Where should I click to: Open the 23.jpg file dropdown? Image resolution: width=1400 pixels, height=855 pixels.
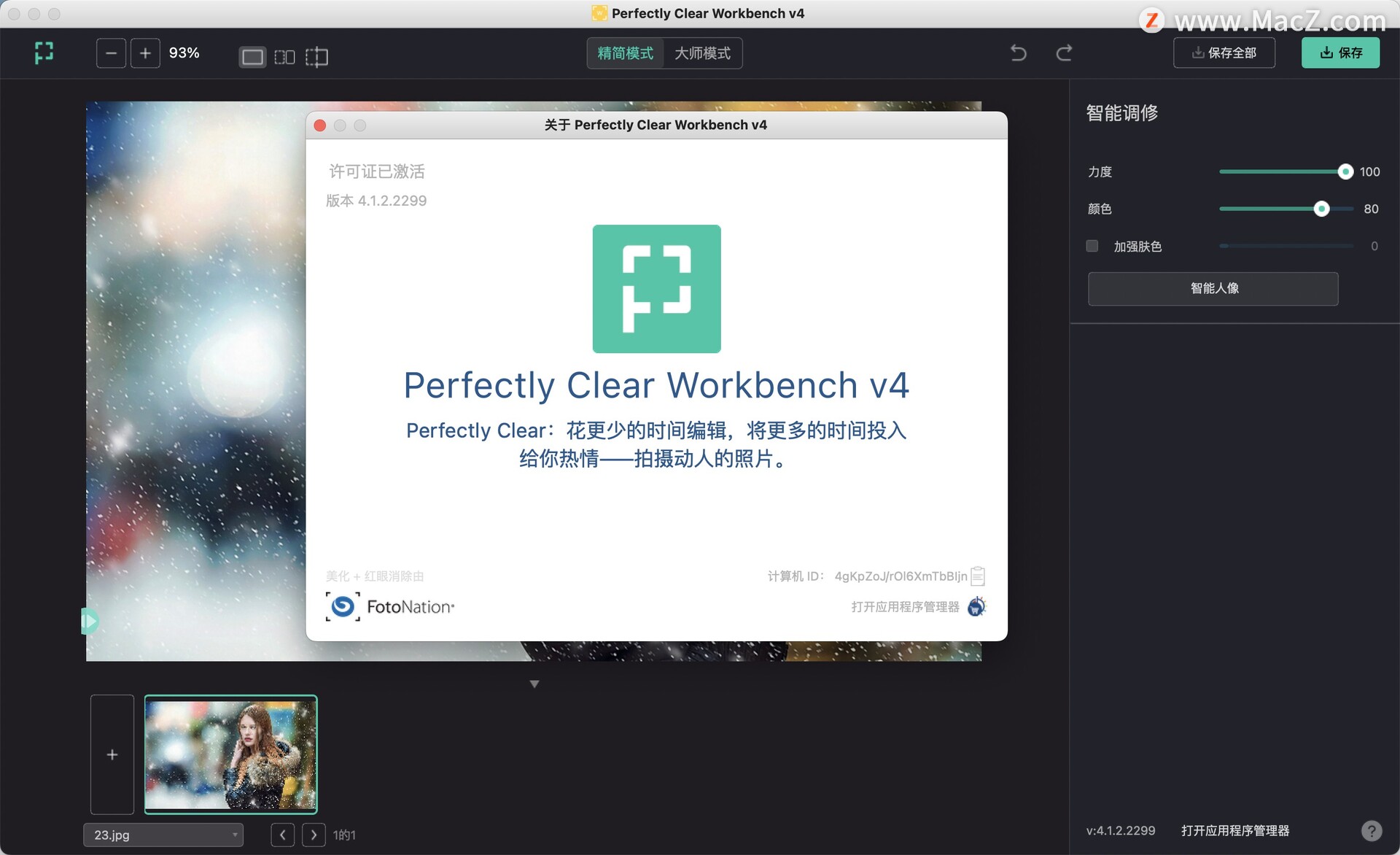[163, 835]
